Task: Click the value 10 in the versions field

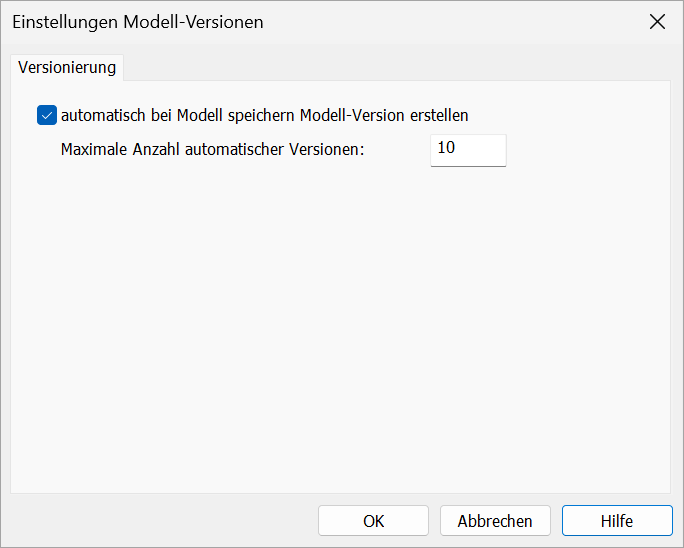Action: [446, 147]
